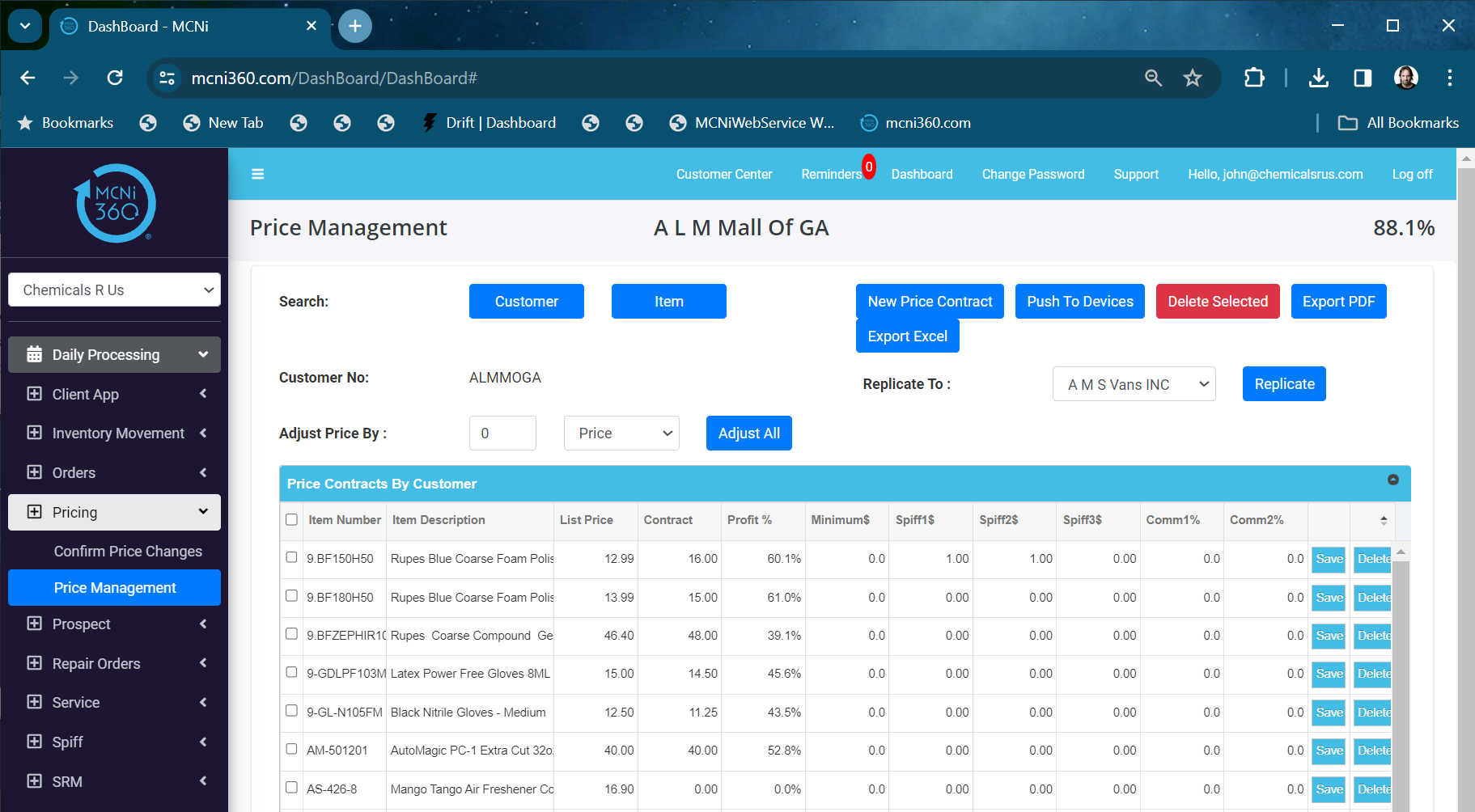Viewport: 1475px width, 812px height.
Task: Click the Repair Orders sidebar icon
Action: 34,663
